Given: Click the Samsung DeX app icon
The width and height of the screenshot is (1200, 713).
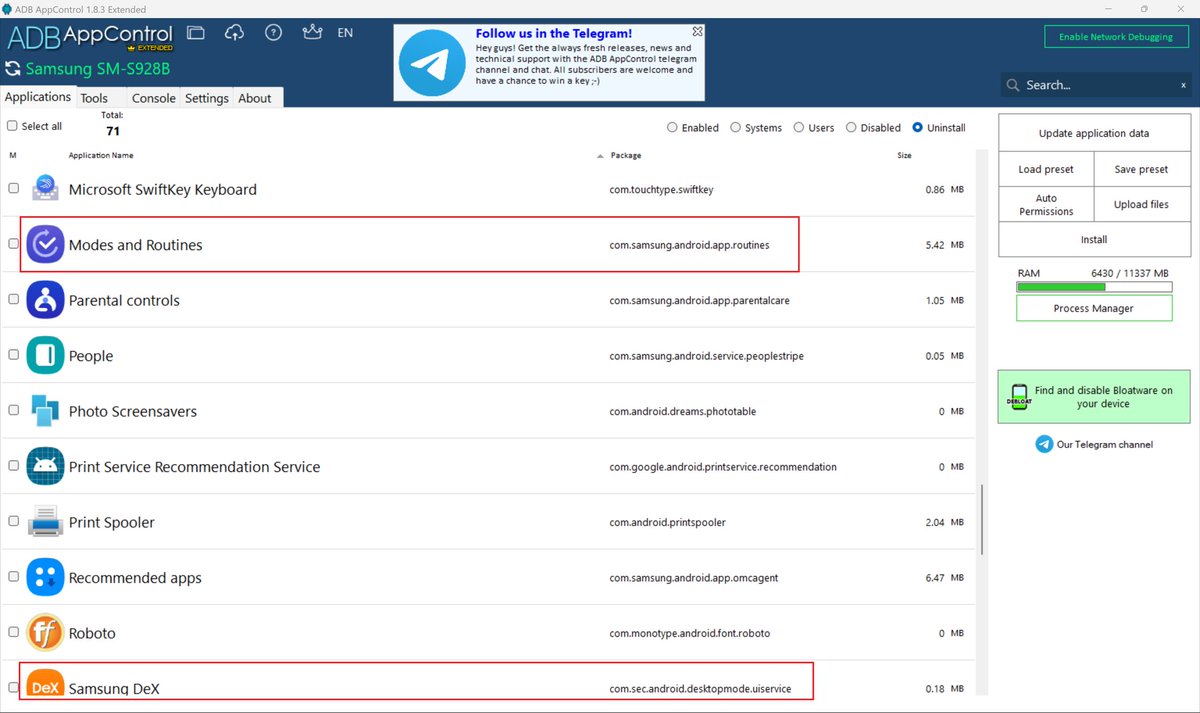Looking at the screenshot, I should tap(45, 685).
